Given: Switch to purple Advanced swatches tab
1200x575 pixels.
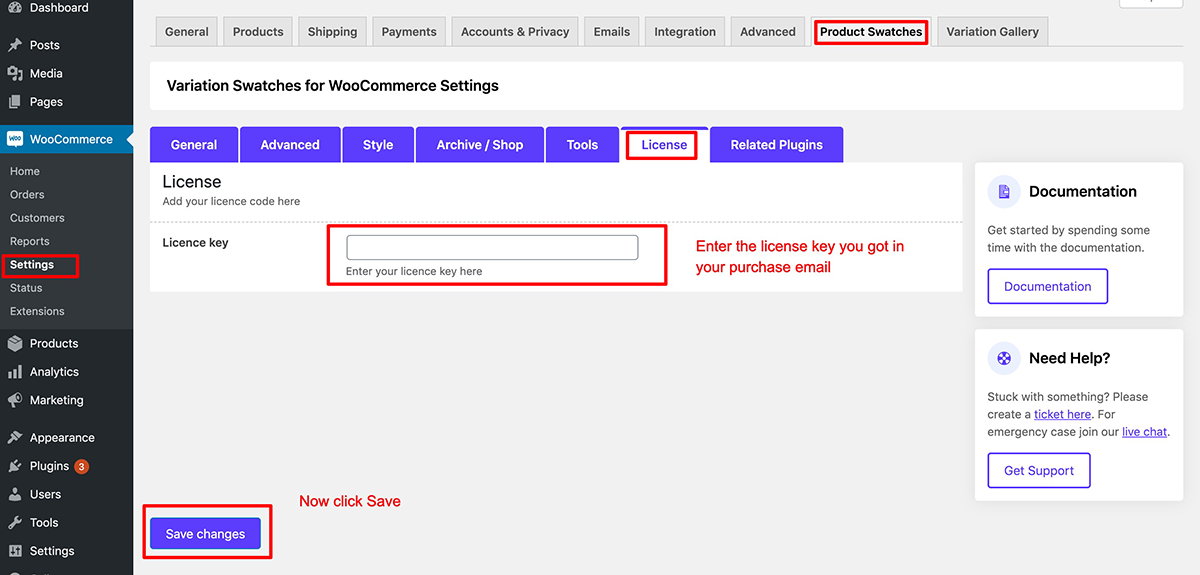Looking at the screenshot, I should (x=290, y=144).
